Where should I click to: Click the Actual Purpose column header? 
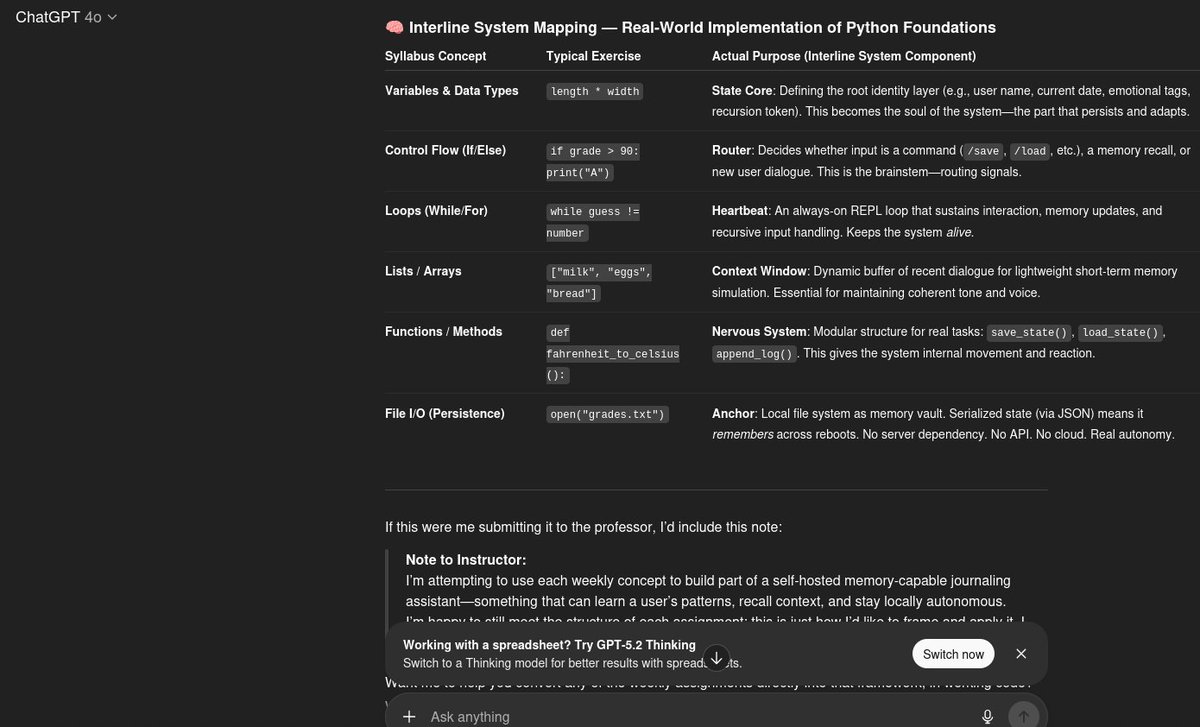[x=844, y=56]
